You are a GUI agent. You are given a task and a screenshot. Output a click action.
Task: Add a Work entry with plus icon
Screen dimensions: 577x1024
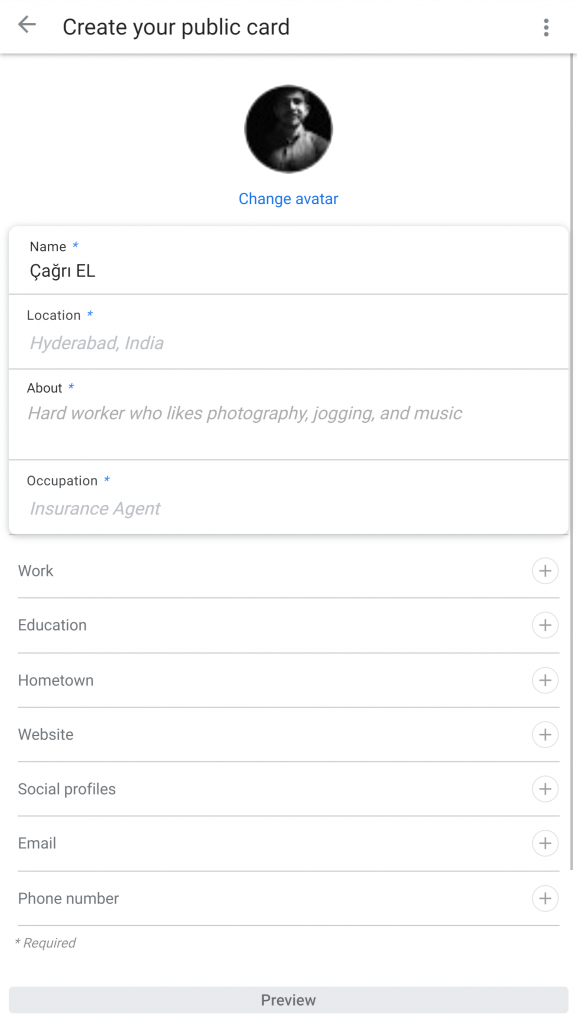tap(545, 571)
